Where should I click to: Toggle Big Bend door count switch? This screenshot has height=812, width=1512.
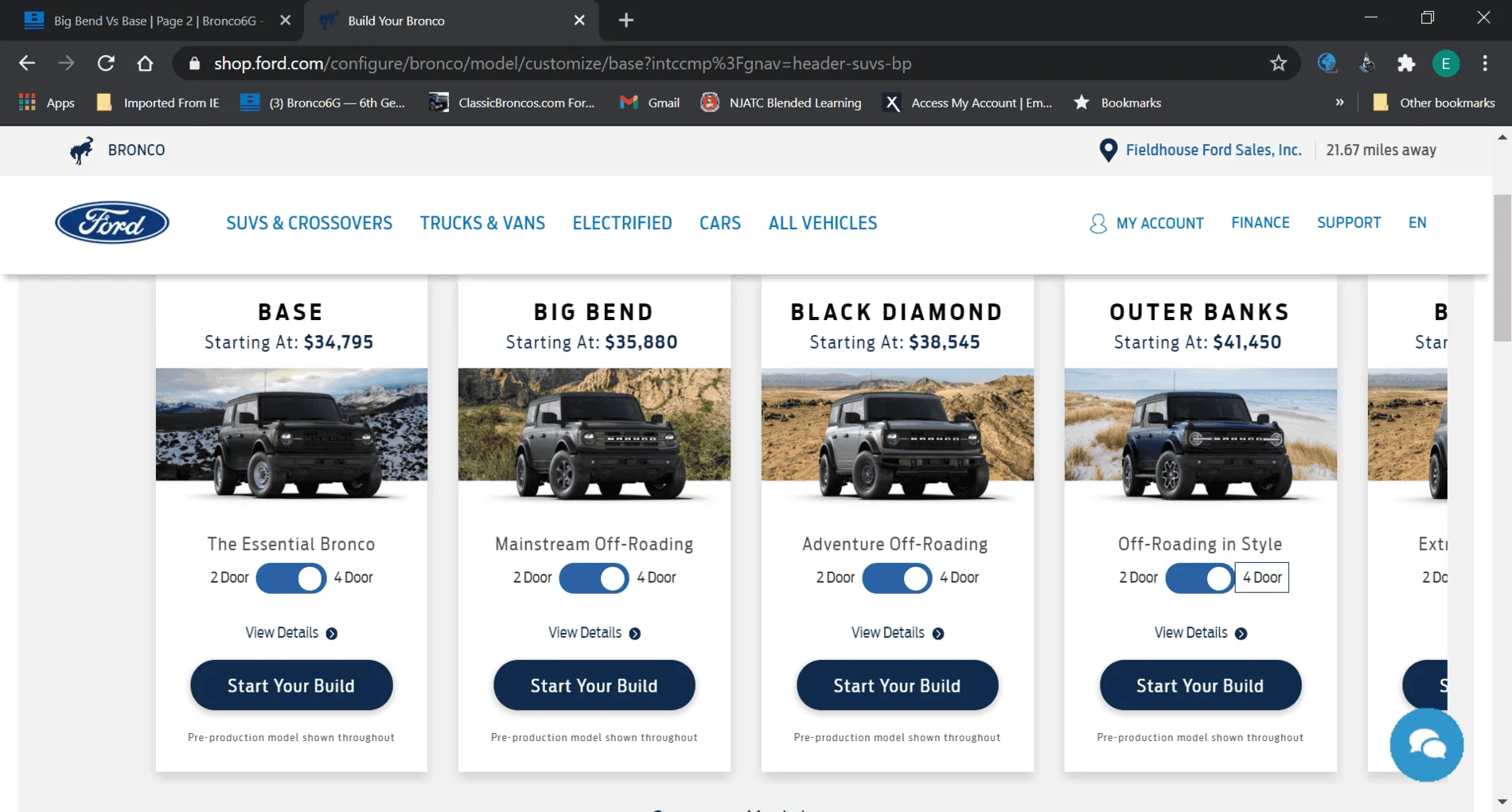point(594,578)
